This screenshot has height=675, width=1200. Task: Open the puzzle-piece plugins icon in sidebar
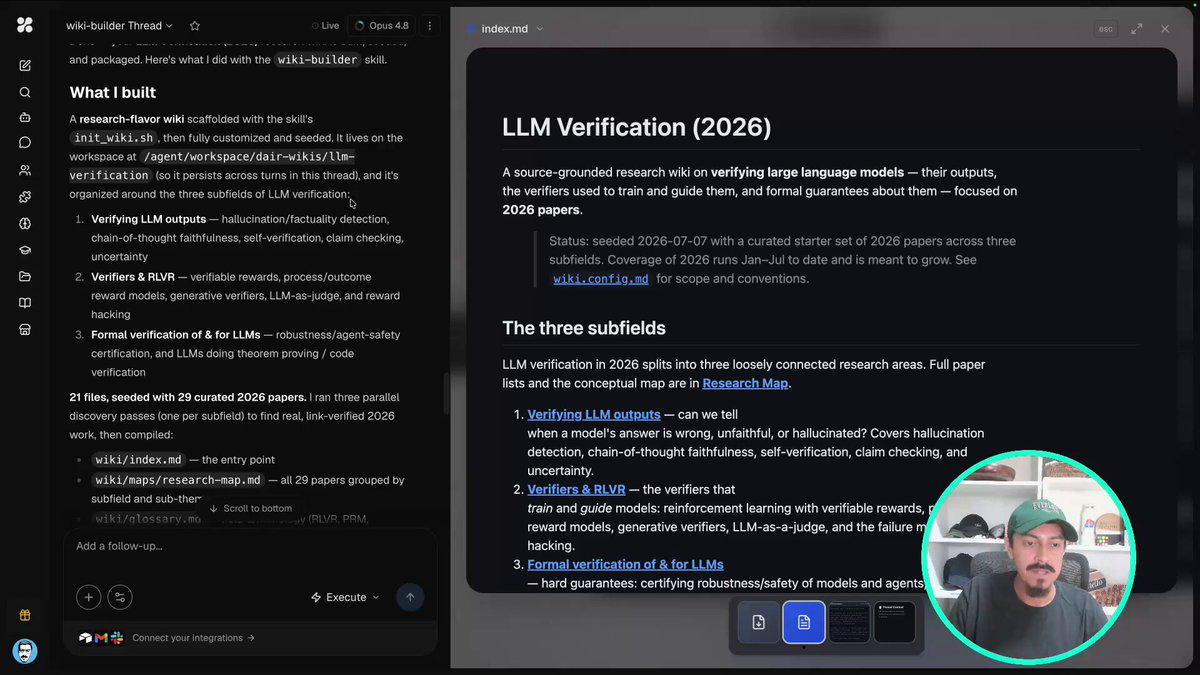coord(25,197)
